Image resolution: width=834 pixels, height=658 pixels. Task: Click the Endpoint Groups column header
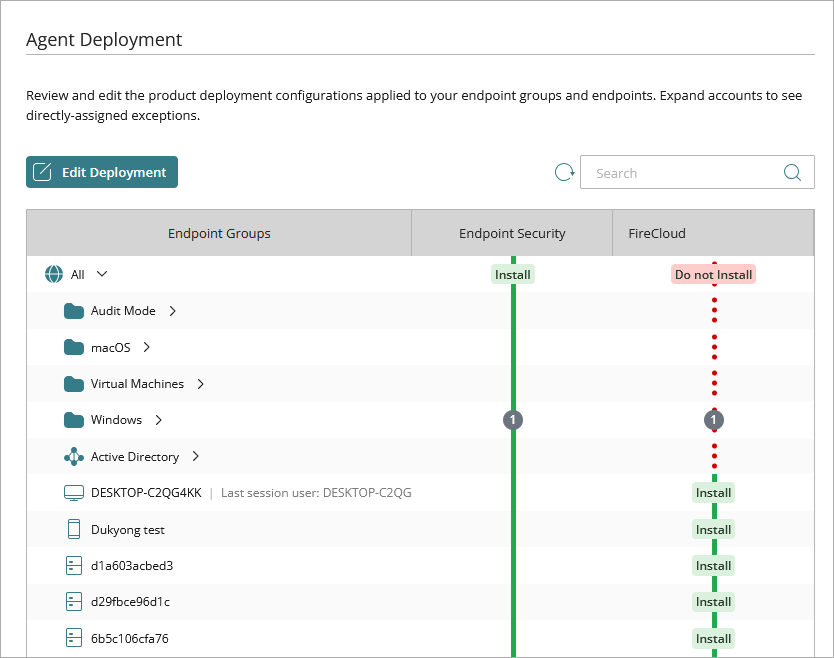click(219, 233)
